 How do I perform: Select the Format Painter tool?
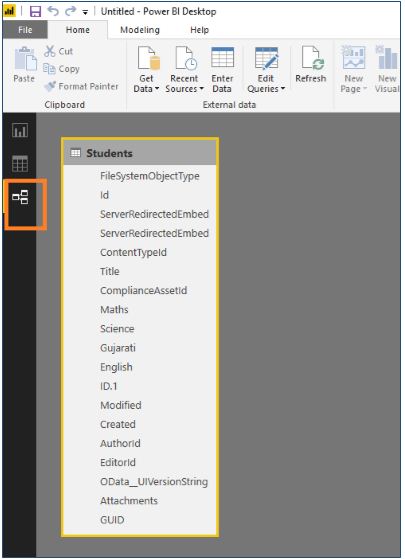81,86
